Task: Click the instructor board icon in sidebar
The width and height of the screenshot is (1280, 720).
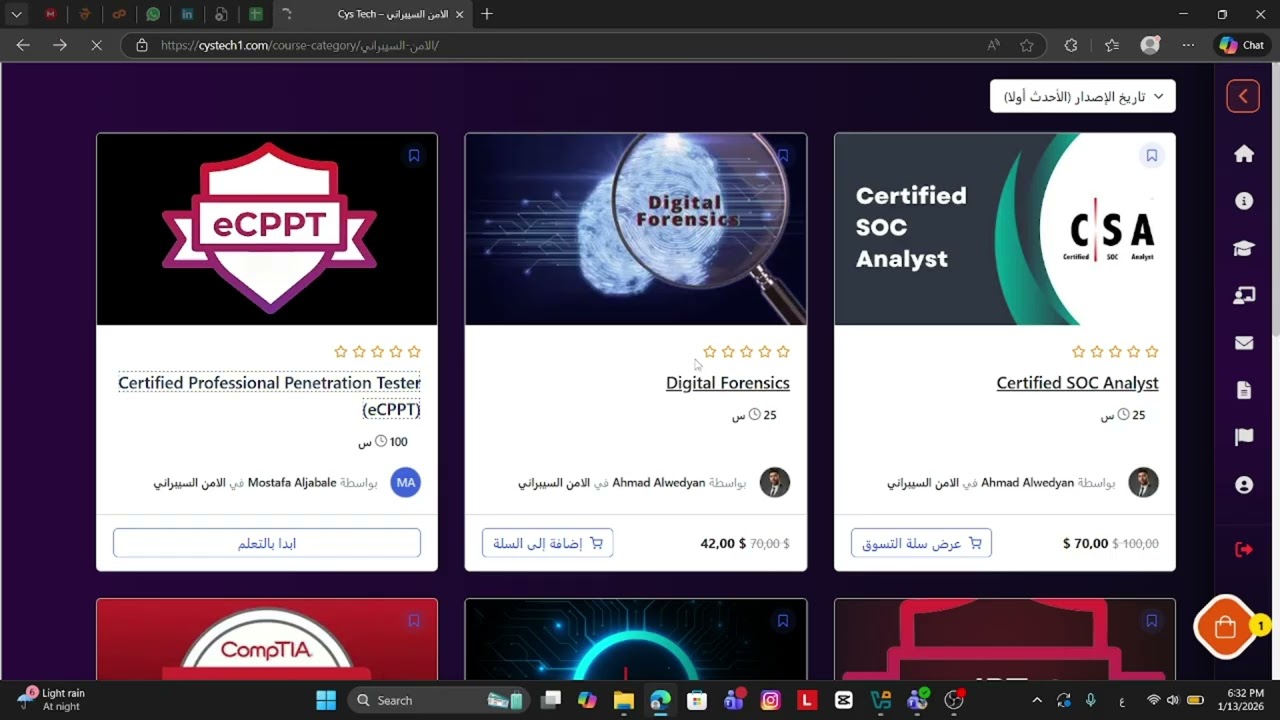Action: click(x=1244, y=295)
